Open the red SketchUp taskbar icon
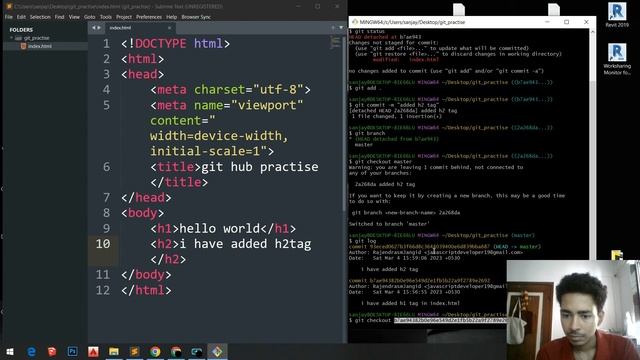 pyautogui.click(x=52, y=351)
